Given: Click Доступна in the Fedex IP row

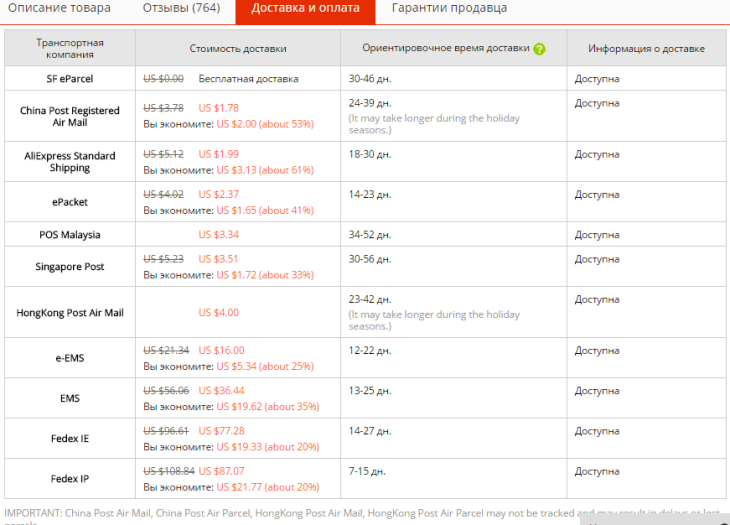Looking at the screenshot, I should pyautogui.click(x=597, y=471).
